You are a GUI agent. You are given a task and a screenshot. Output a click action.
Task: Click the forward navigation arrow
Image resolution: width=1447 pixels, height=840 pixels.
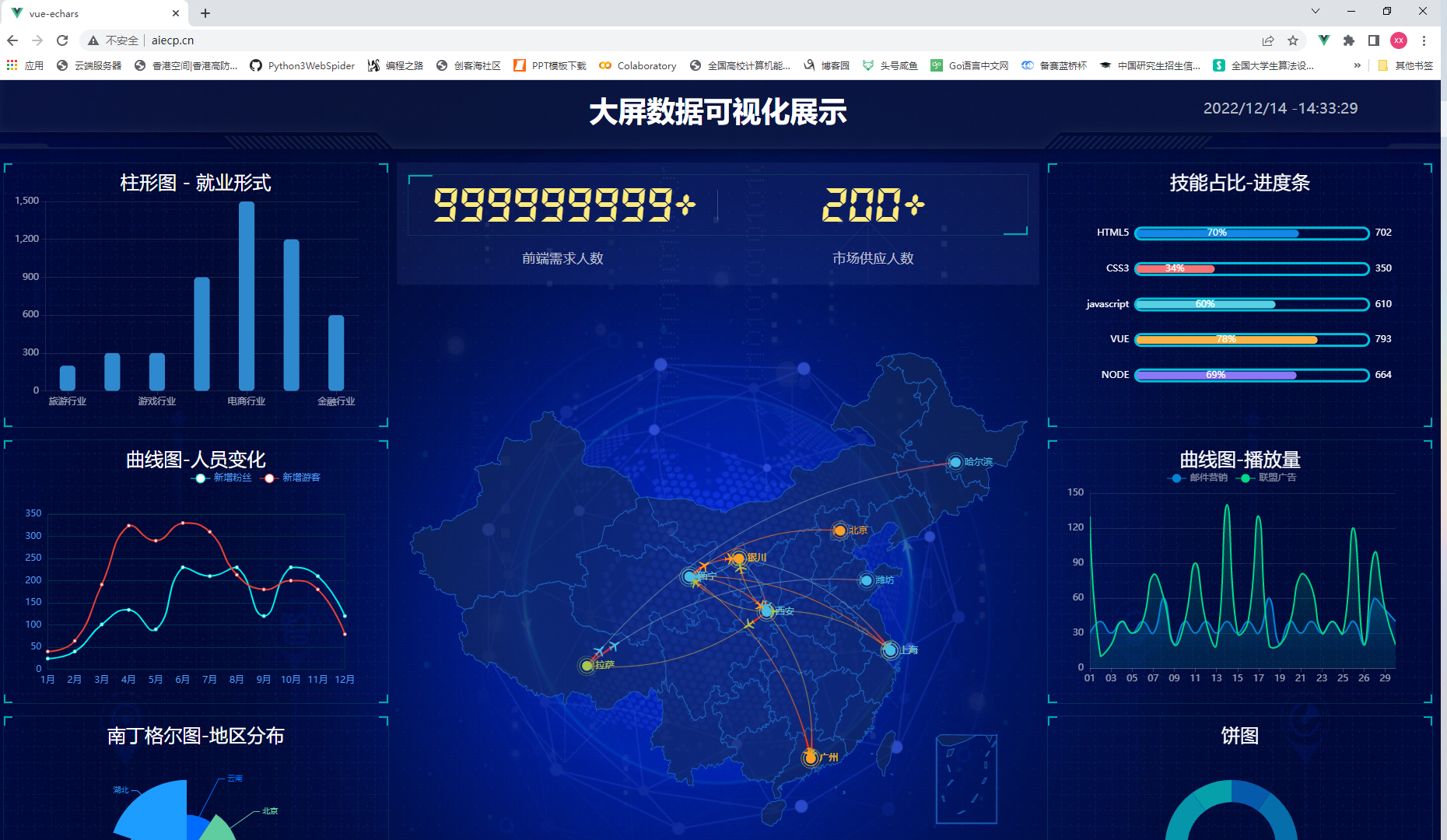[x=37, y=40]
